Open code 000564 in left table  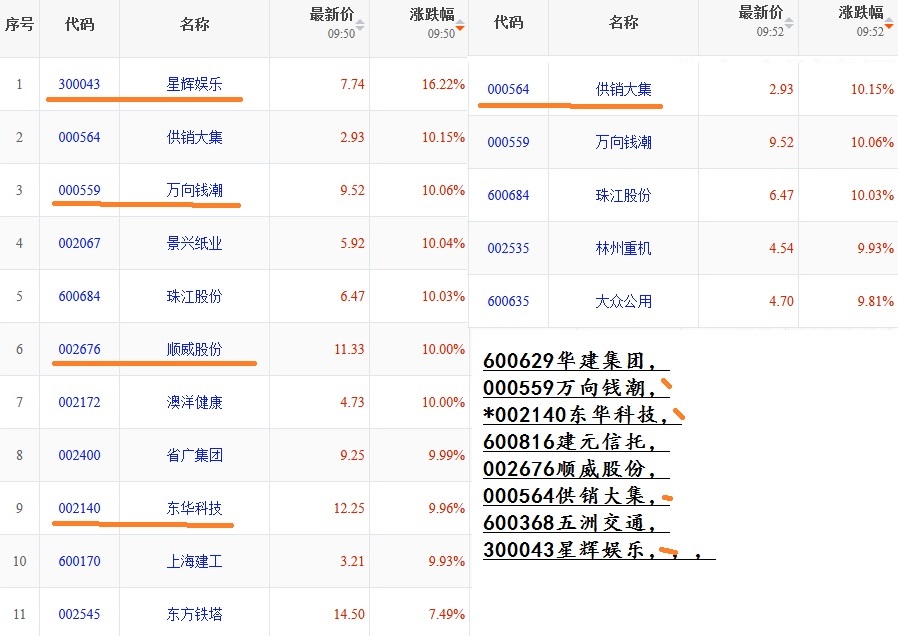coord(79,137)
